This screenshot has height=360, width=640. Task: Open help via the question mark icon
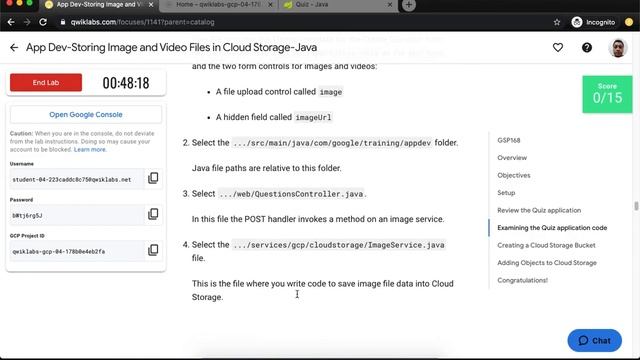(587, 48)
